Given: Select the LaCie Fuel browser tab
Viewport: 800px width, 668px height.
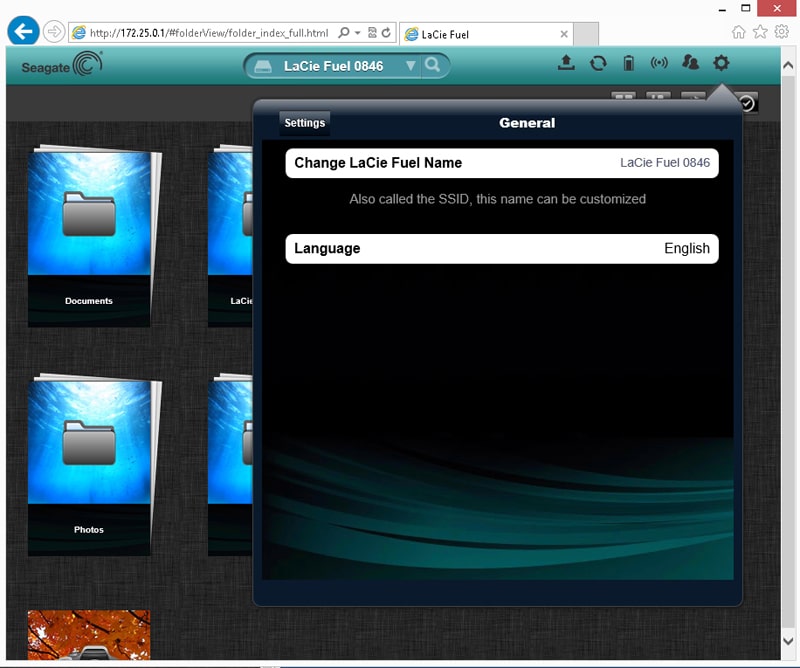Looking at the screenshot, I should point(486,34).
